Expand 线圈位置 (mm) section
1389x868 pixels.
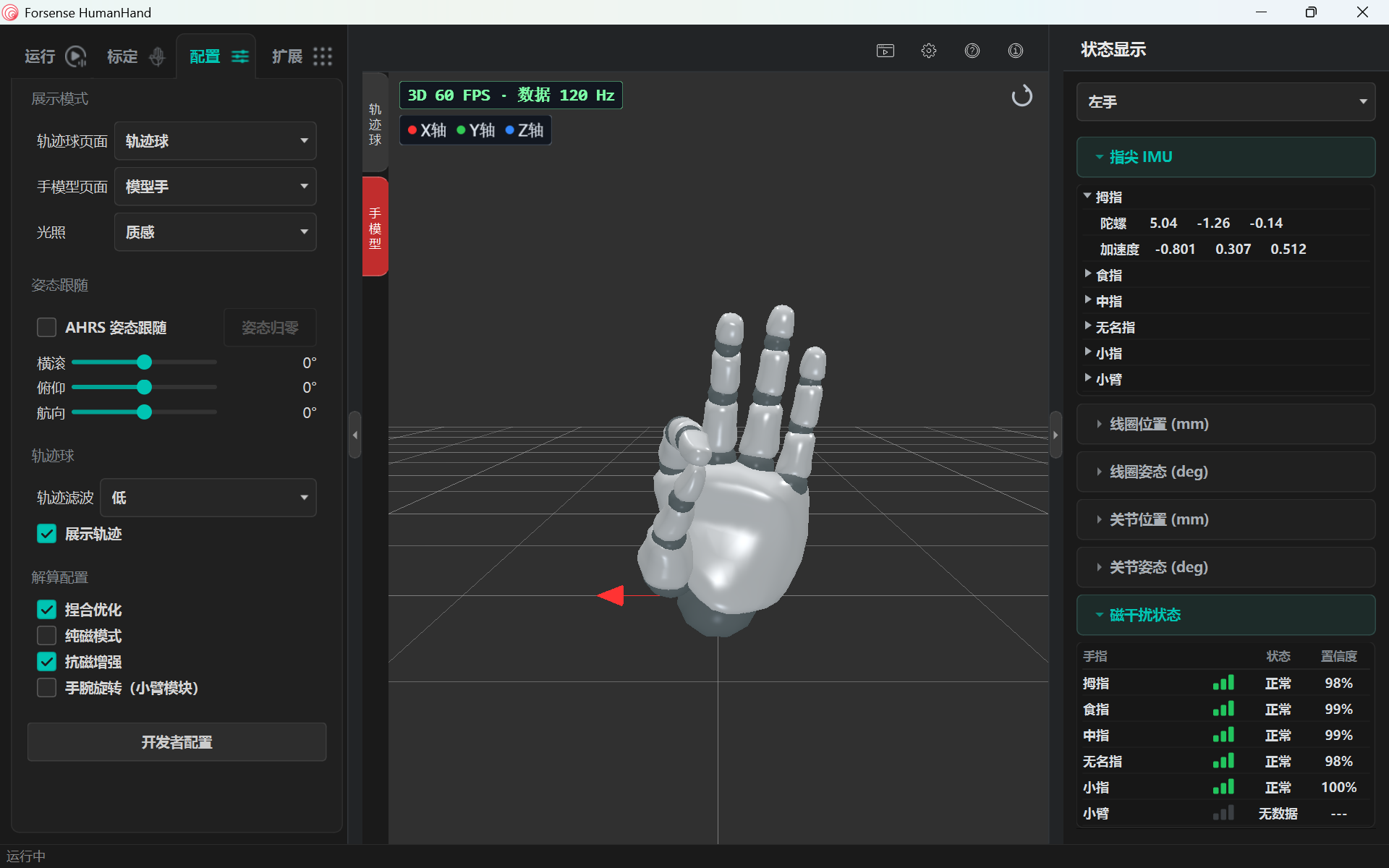(x=1226, y=424)
